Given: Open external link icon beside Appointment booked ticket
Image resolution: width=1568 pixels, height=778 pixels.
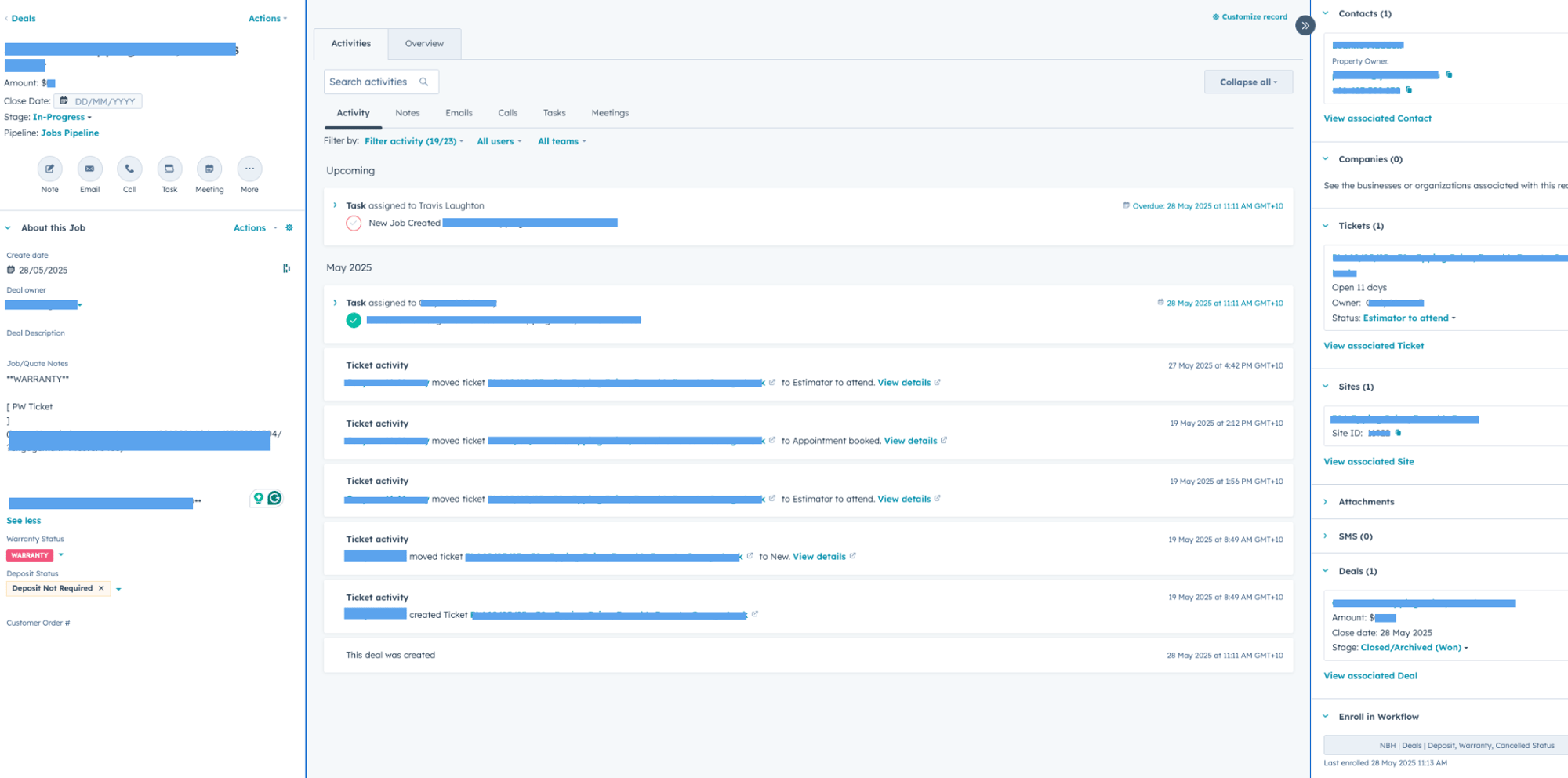Looking at the screenshot, I should [771, 441].
